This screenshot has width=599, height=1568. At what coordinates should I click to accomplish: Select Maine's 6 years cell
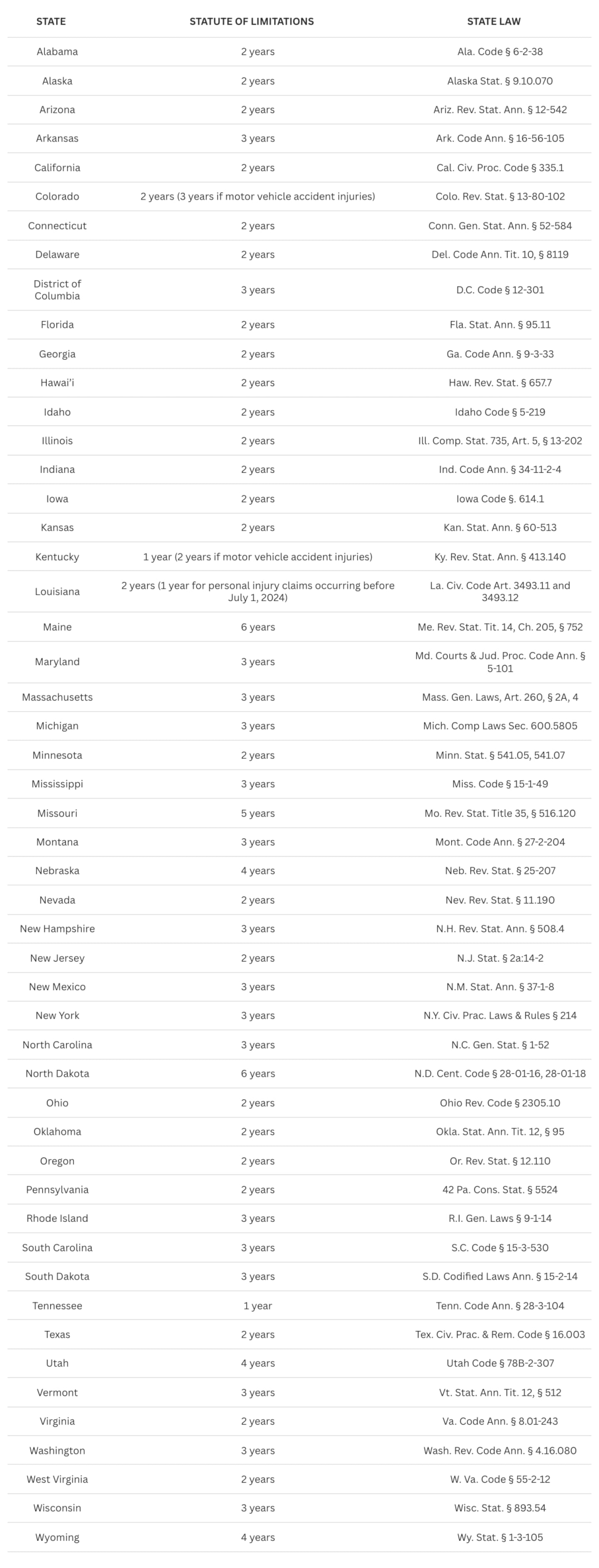click(x=257, y=627)
